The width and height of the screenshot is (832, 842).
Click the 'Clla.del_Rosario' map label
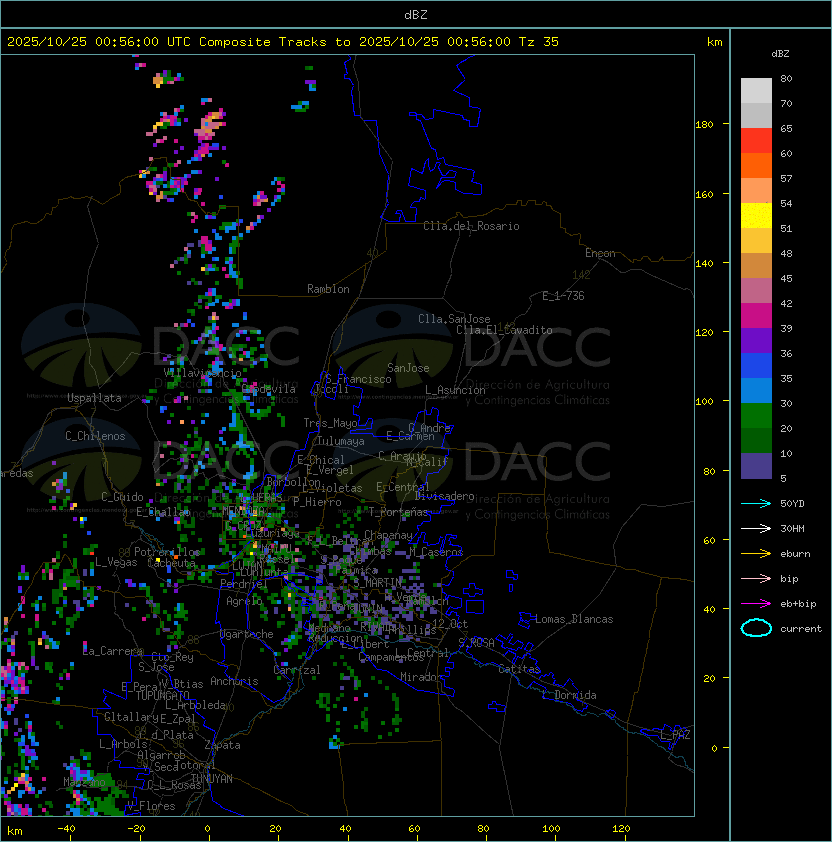point(471,226)
